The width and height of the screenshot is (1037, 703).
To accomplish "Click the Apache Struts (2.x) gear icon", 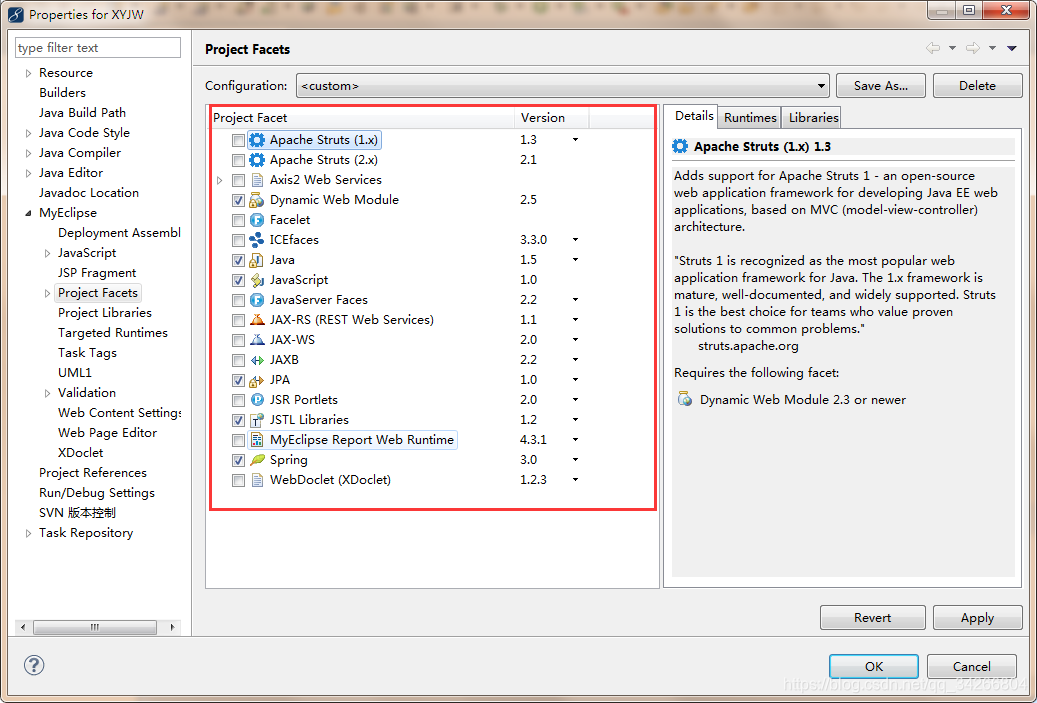I will tap(257, 160).
